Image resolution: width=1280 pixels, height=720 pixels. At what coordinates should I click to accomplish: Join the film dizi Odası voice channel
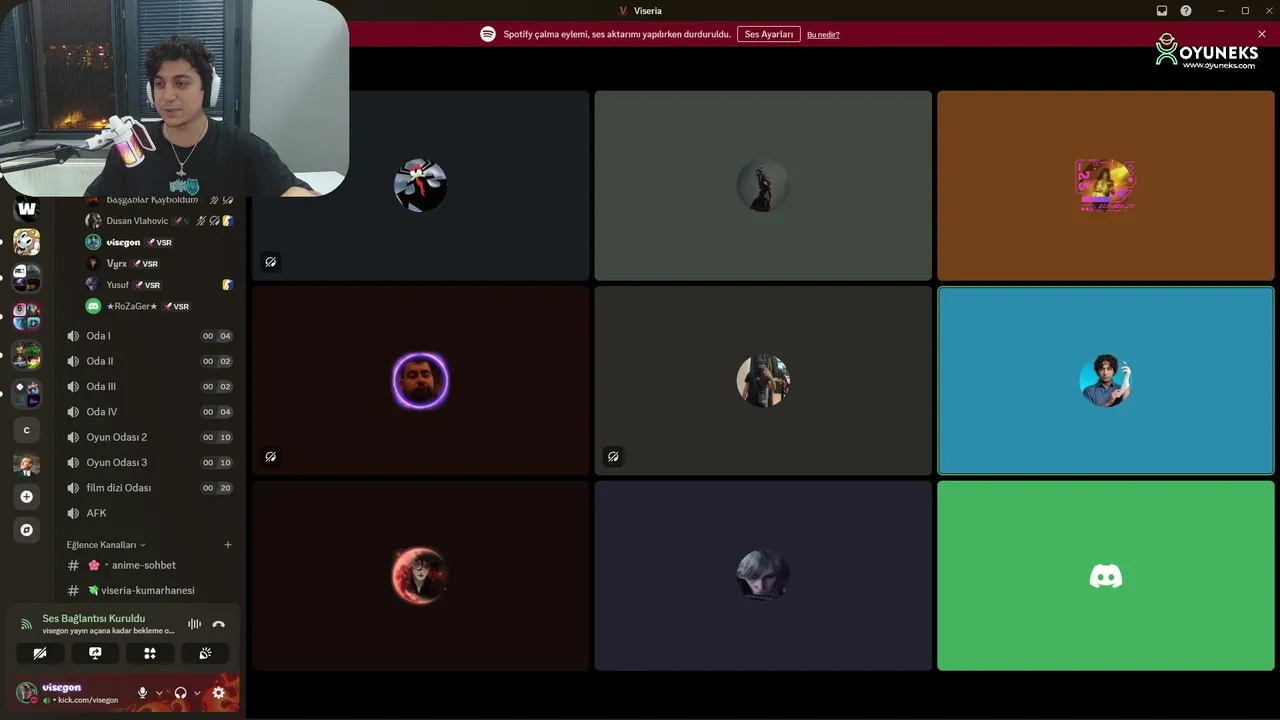149,488
